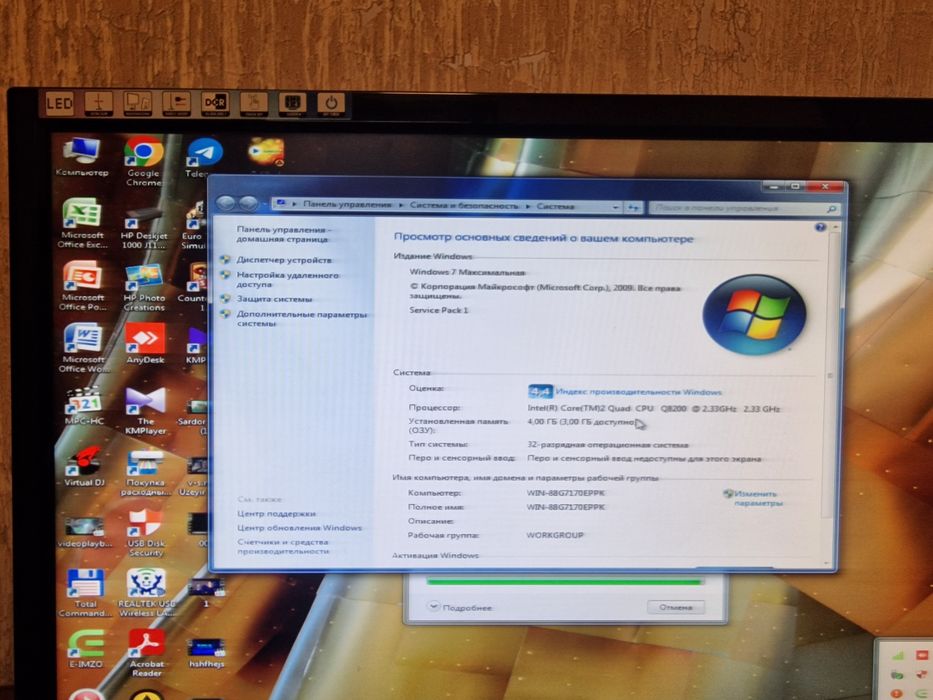Open Help via the question mark icon
Image resolution: width=933 pixels, height=700 pixels.
tap(820, 227)
